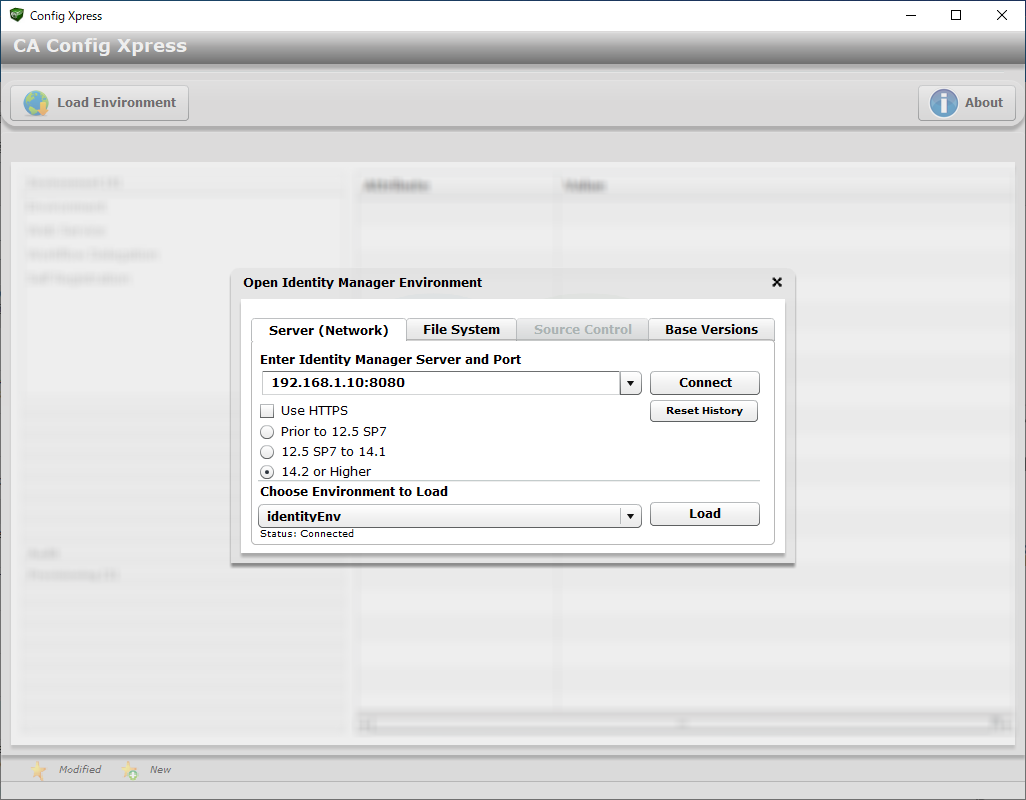Close the Open Identity Manager Environment dialog

tap(777, 282)
